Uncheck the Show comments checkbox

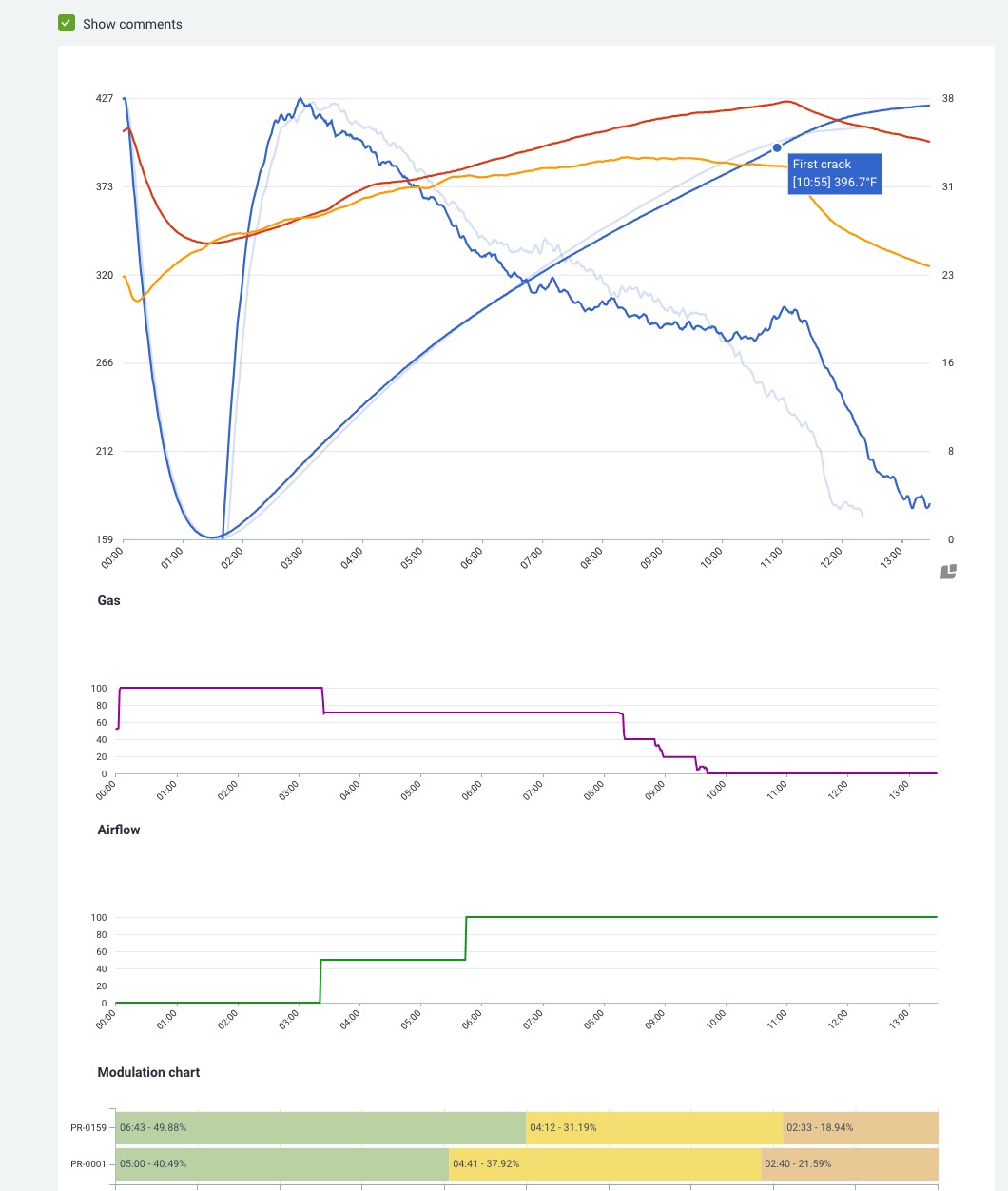coord(67,24)
